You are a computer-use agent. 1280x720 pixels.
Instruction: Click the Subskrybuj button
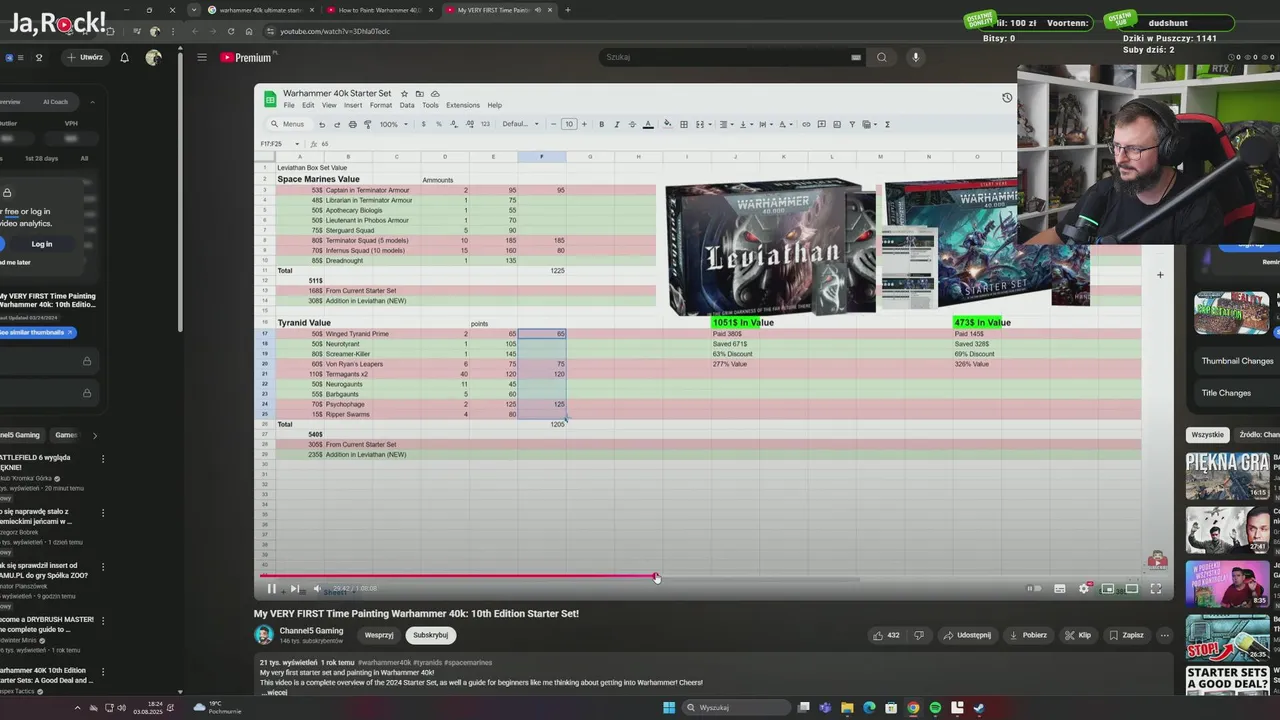(x=431, y=635)
